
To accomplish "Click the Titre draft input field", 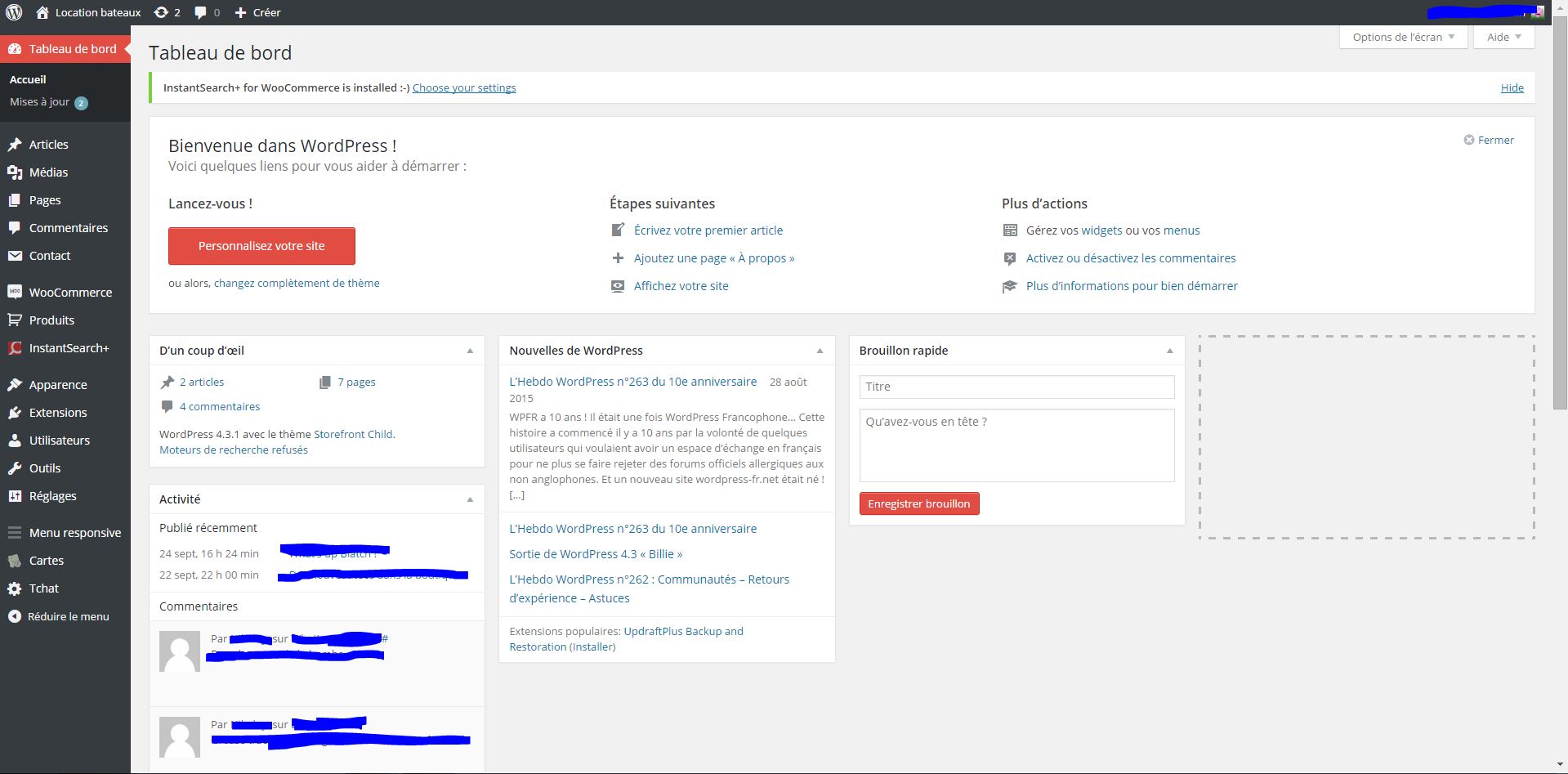I will tap(1016, 387).
